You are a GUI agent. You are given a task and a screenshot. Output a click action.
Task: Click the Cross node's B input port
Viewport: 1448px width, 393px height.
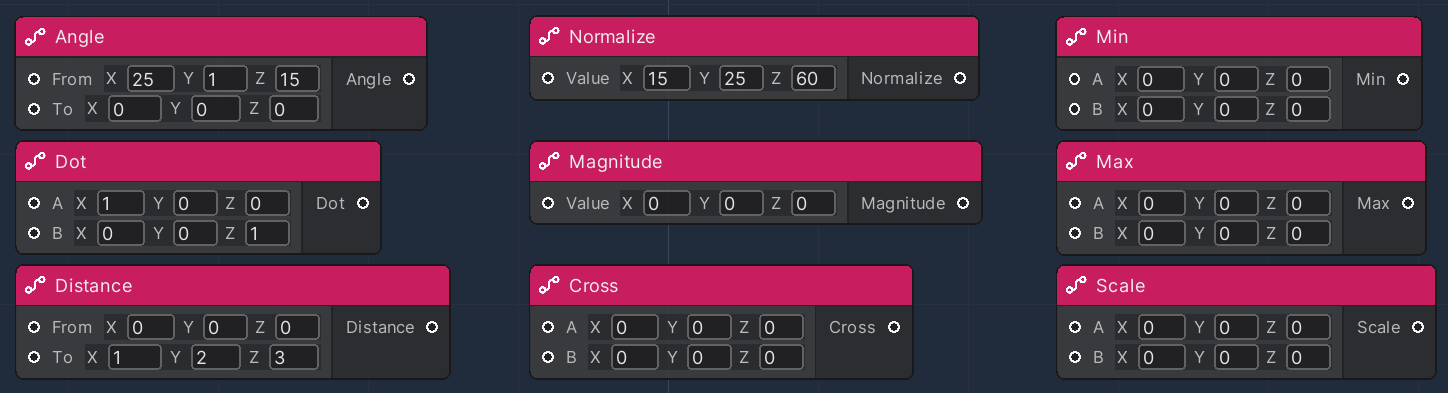(548, 357)
